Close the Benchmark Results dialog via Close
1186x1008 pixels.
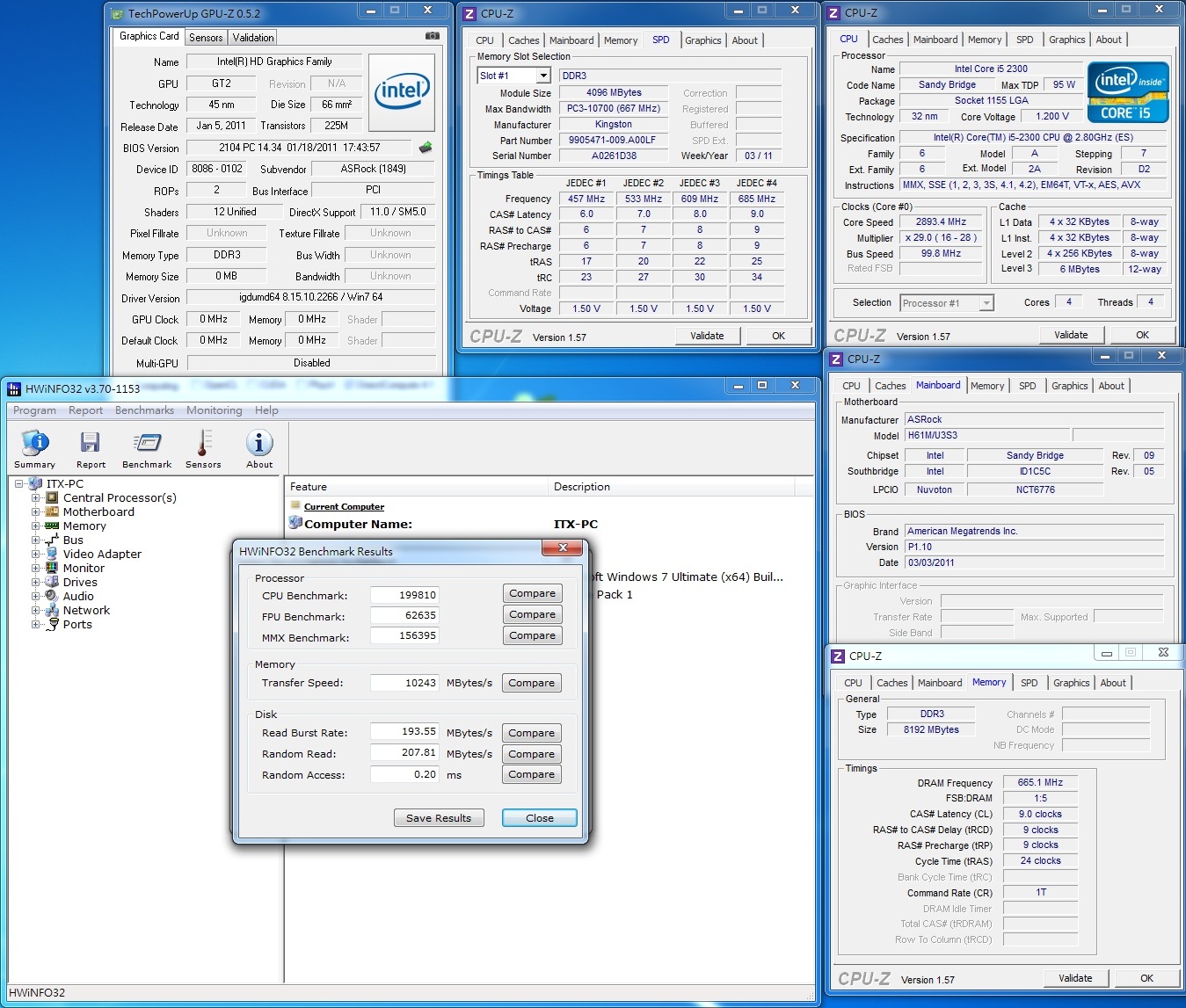[540, 817]
